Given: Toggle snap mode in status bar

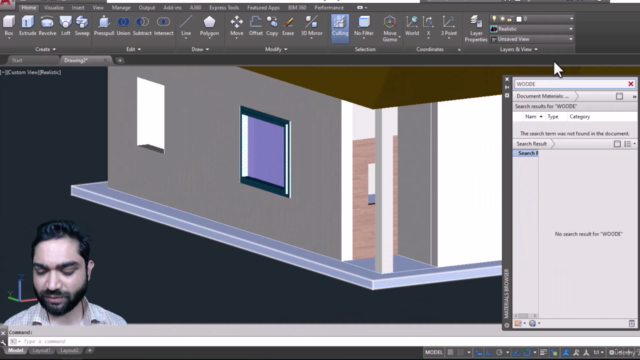Looking at the screenshot, I should [461, 352].
